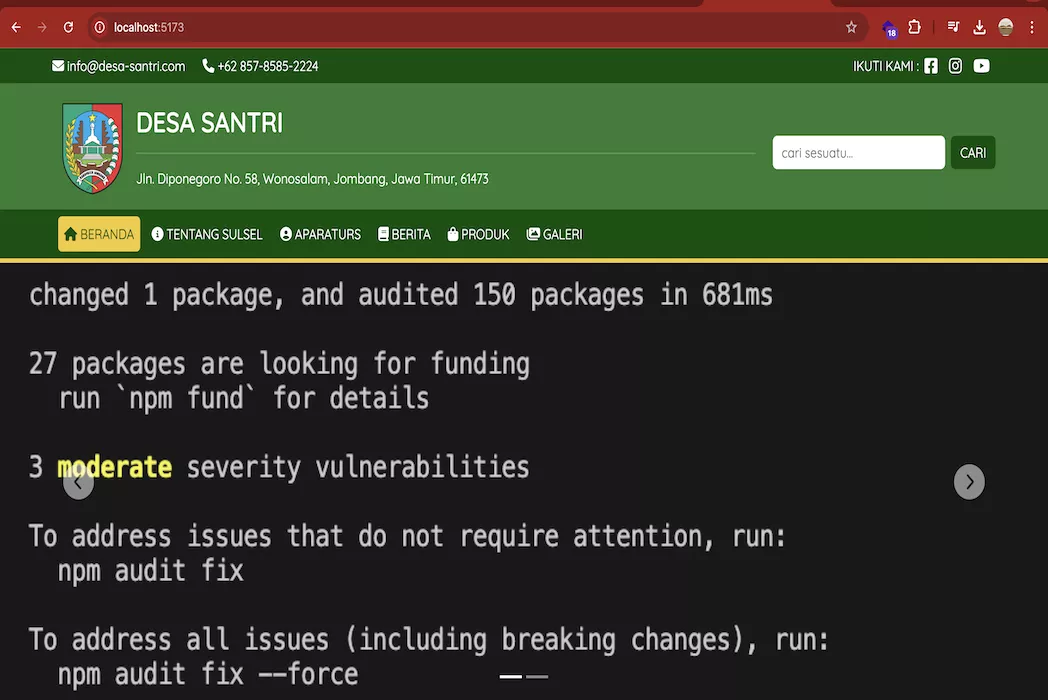Open the BERITA menu item
1048x700 pixels.
(x=404, y=234)
